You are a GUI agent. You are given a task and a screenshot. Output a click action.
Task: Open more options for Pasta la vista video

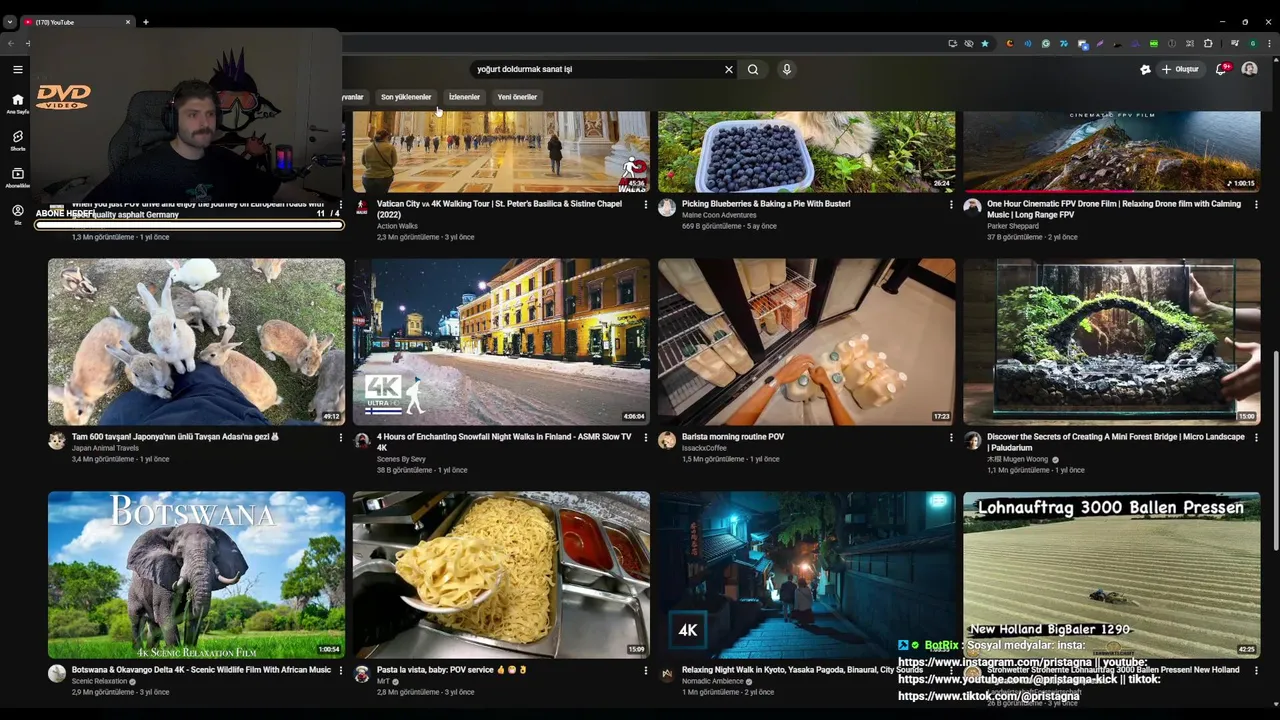pos(646,671)
